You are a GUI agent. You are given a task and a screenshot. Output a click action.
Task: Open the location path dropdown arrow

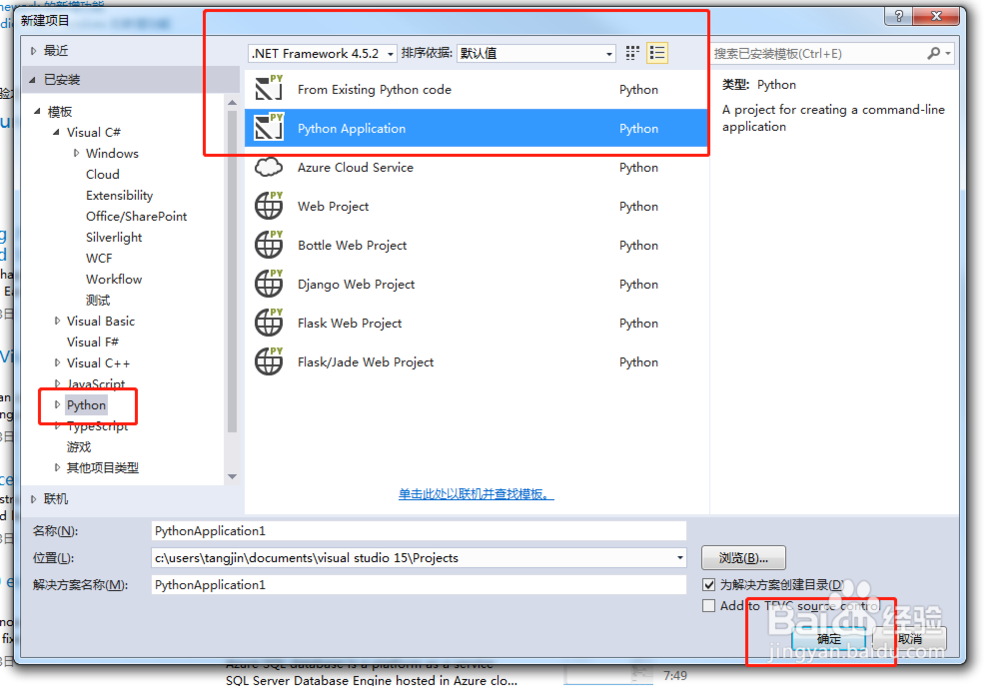(x=680, y=558)
